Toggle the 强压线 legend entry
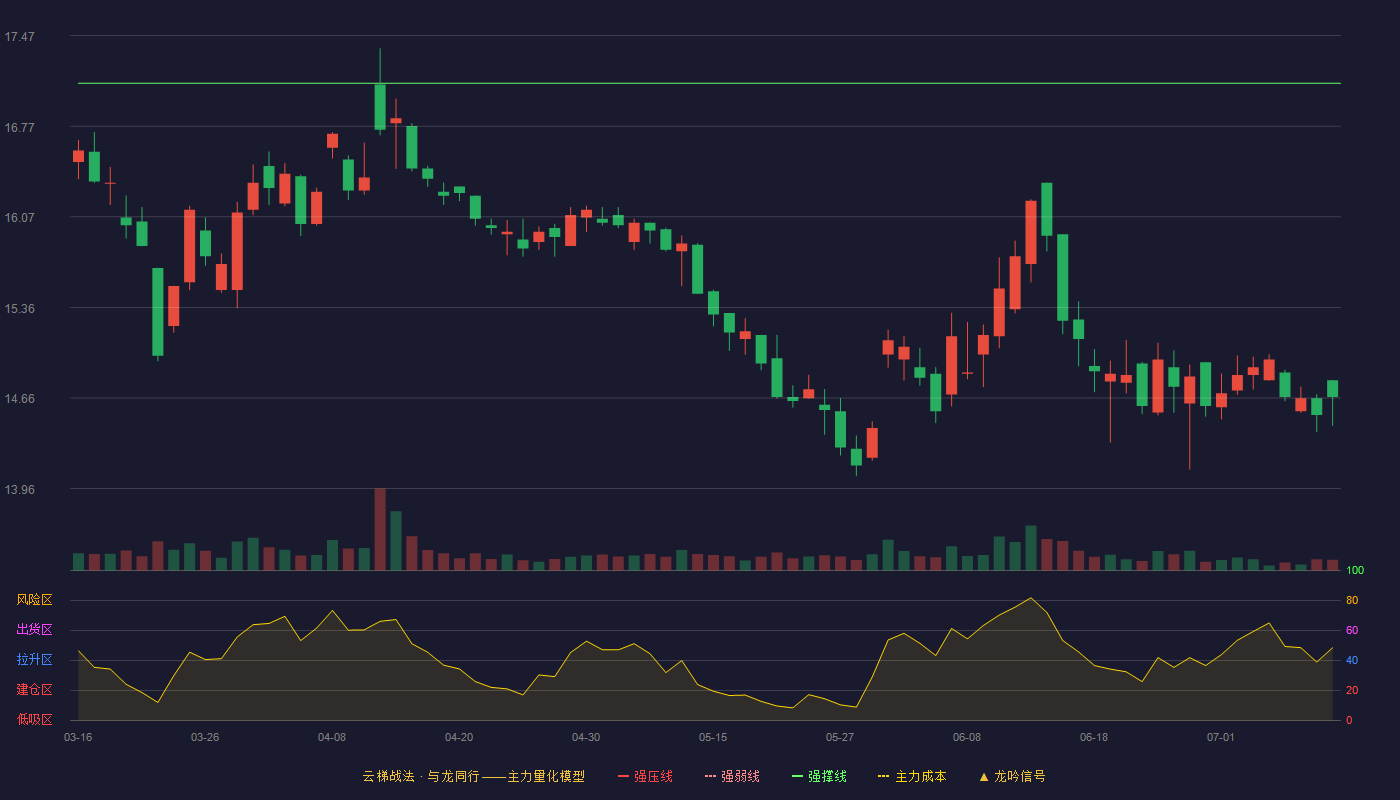Screen dimensions: 1400x800 point(645,776)
